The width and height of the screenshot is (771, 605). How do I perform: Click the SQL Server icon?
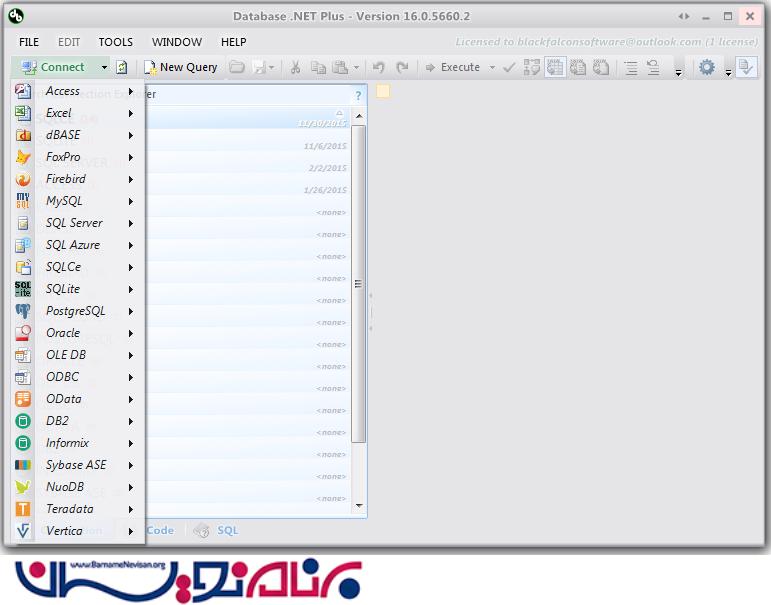click(x=23, y=223)
